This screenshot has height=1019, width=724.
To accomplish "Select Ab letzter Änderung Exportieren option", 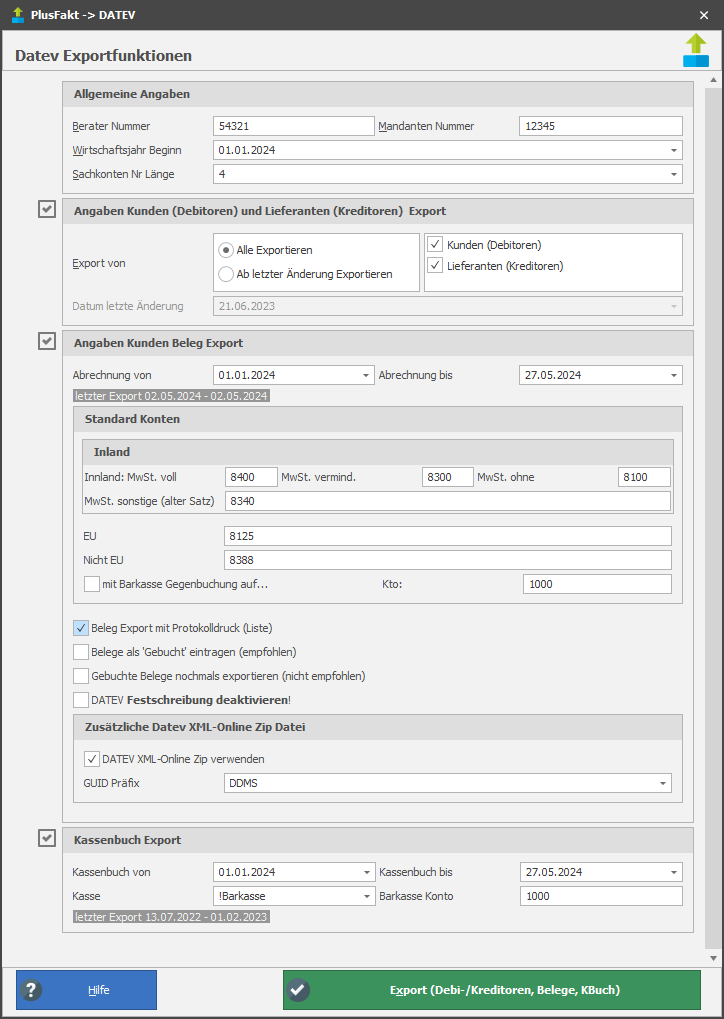I will [226, 274].
